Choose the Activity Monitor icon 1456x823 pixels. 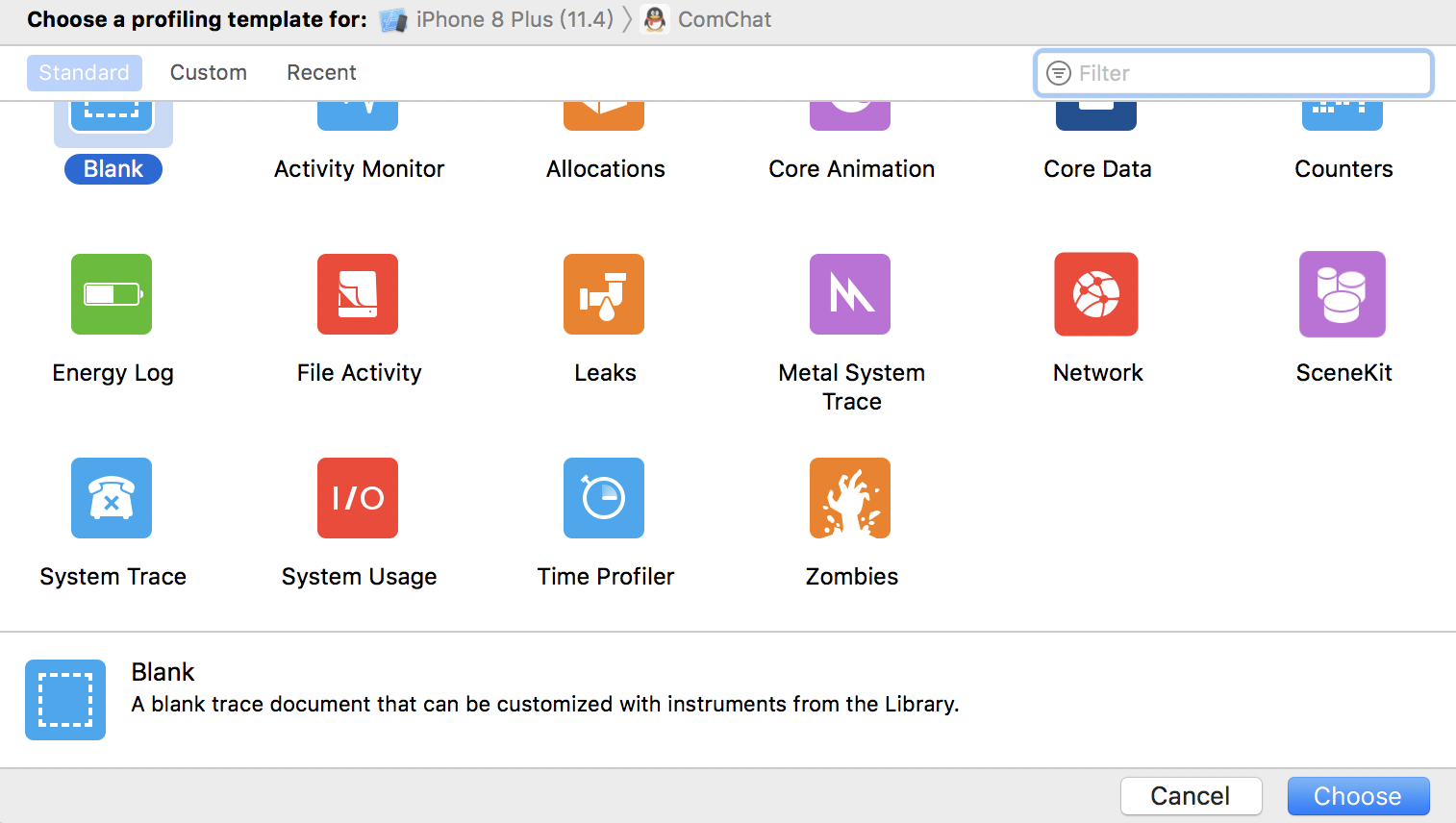358,116
